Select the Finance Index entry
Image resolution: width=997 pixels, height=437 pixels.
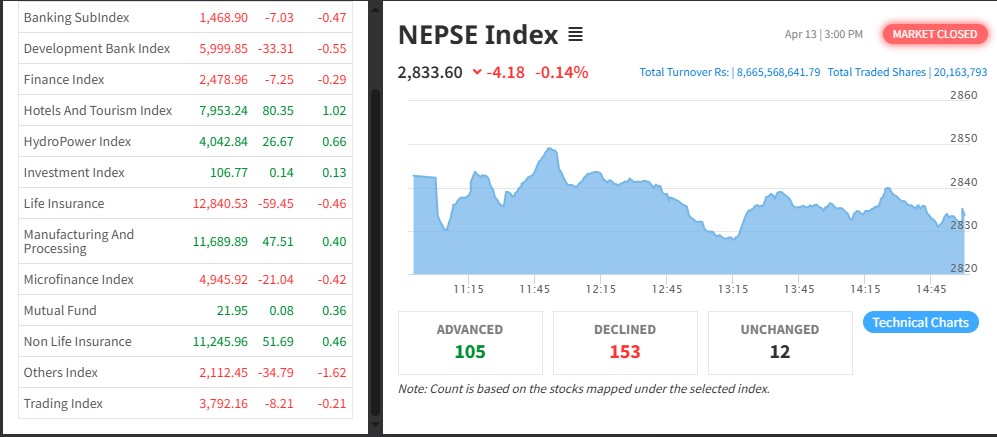pyautogui.click(x=64, y=80)
